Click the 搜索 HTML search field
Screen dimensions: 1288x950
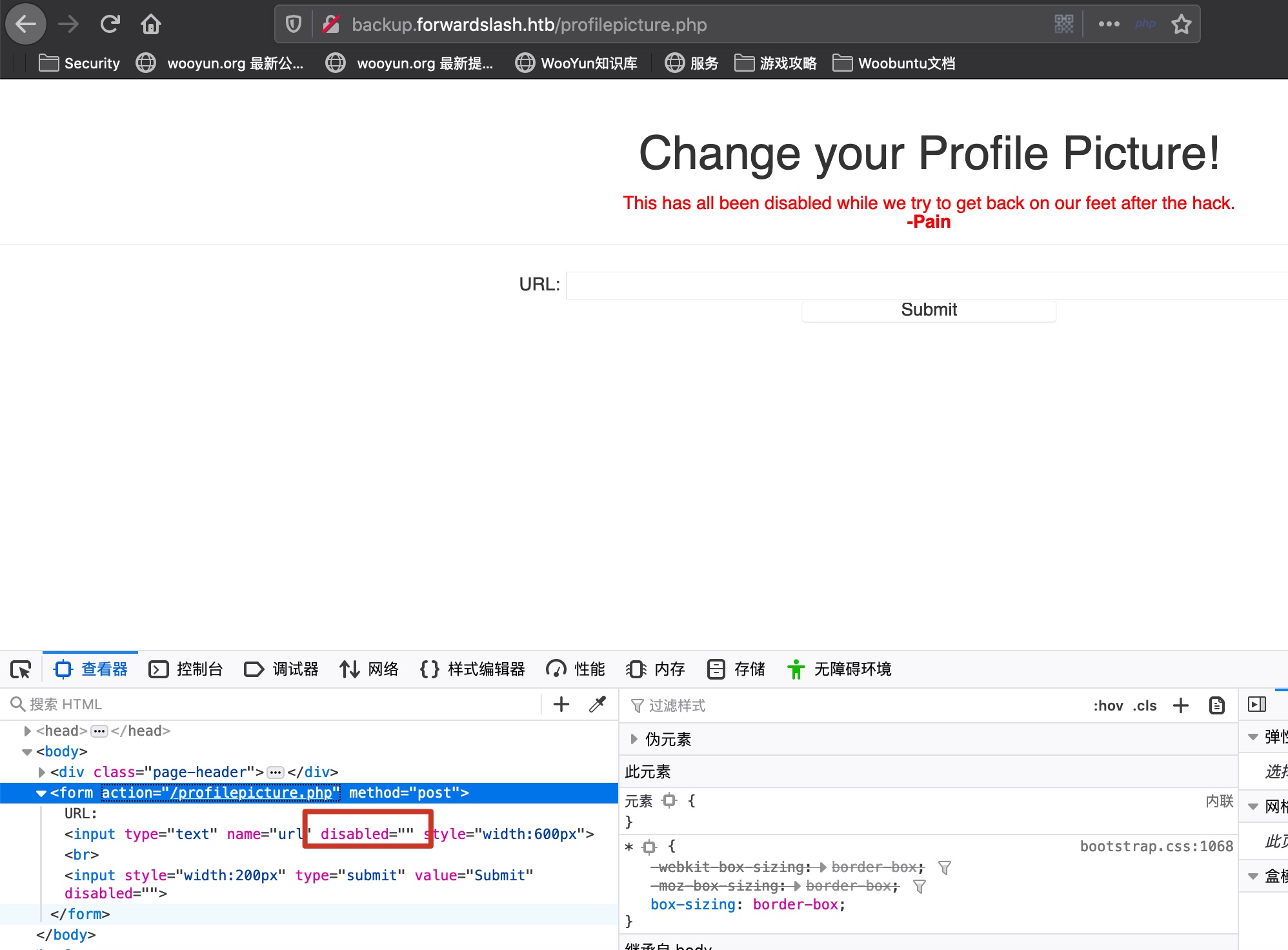[x=277, y=704]
